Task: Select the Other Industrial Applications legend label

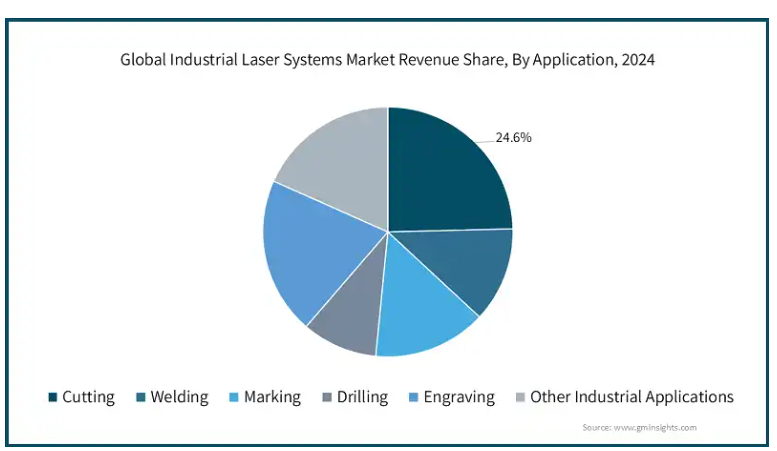Action: 632,397
